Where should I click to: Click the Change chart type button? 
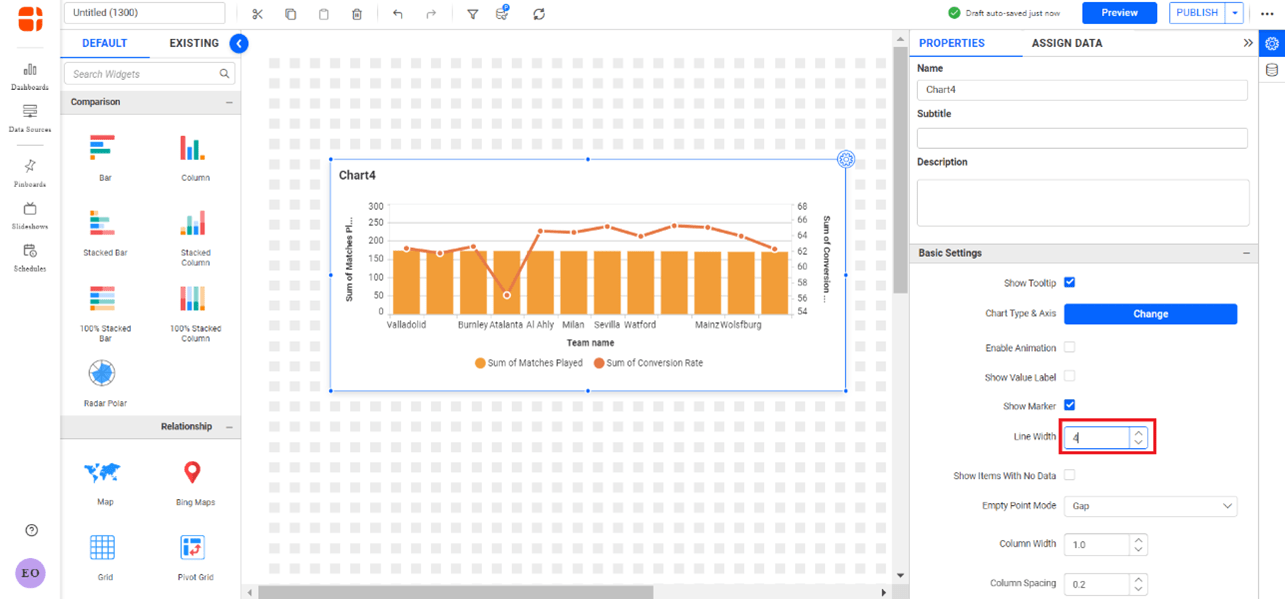[1150, 314]
